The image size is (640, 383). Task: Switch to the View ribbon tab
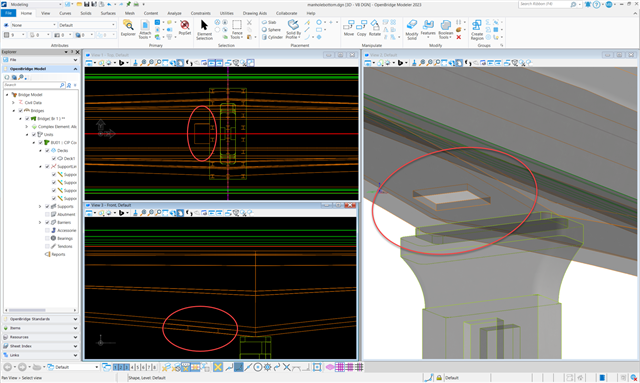tap(45, 13)
